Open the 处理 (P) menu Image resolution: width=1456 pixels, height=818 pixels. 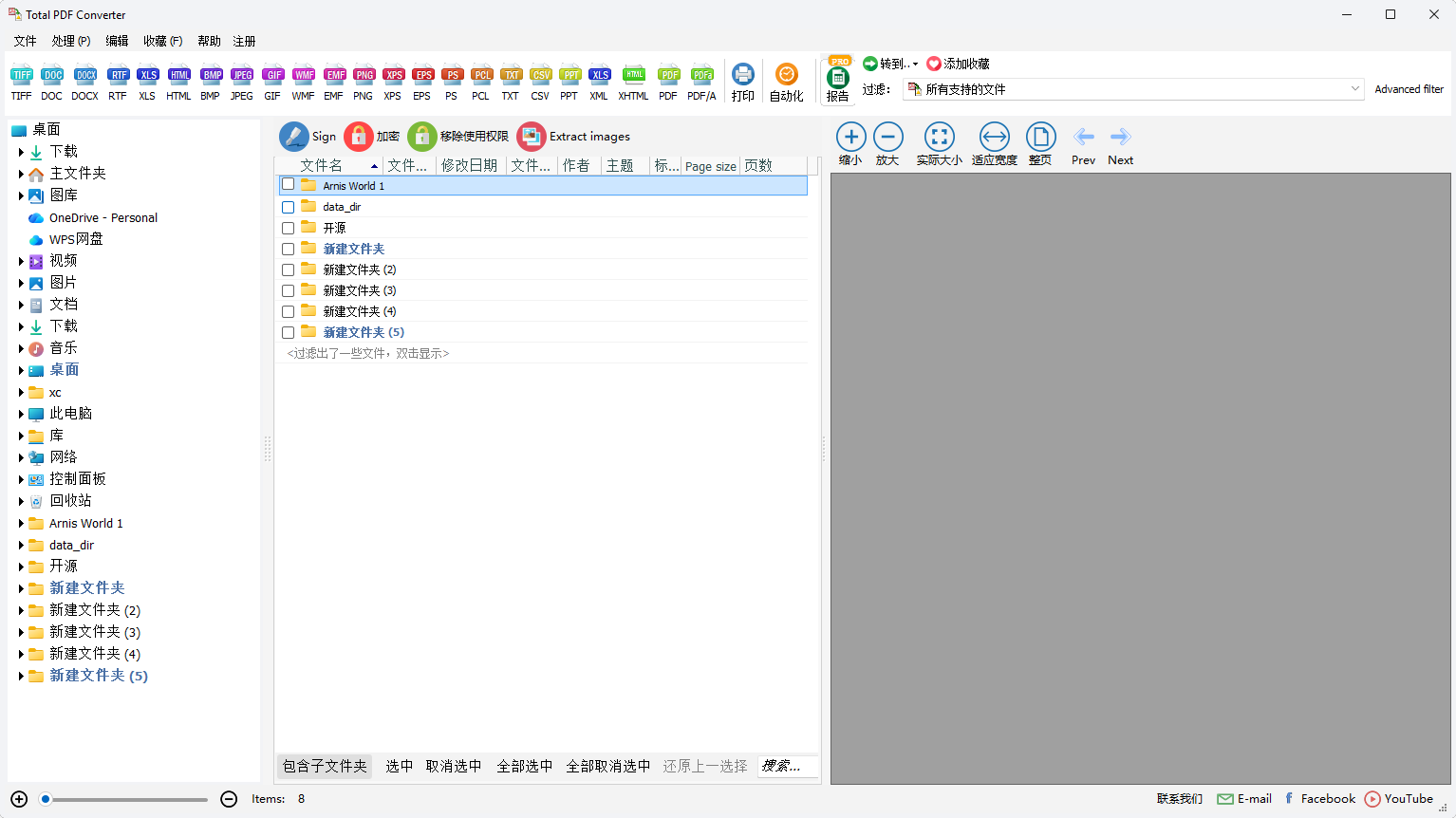tap(71, 41)
